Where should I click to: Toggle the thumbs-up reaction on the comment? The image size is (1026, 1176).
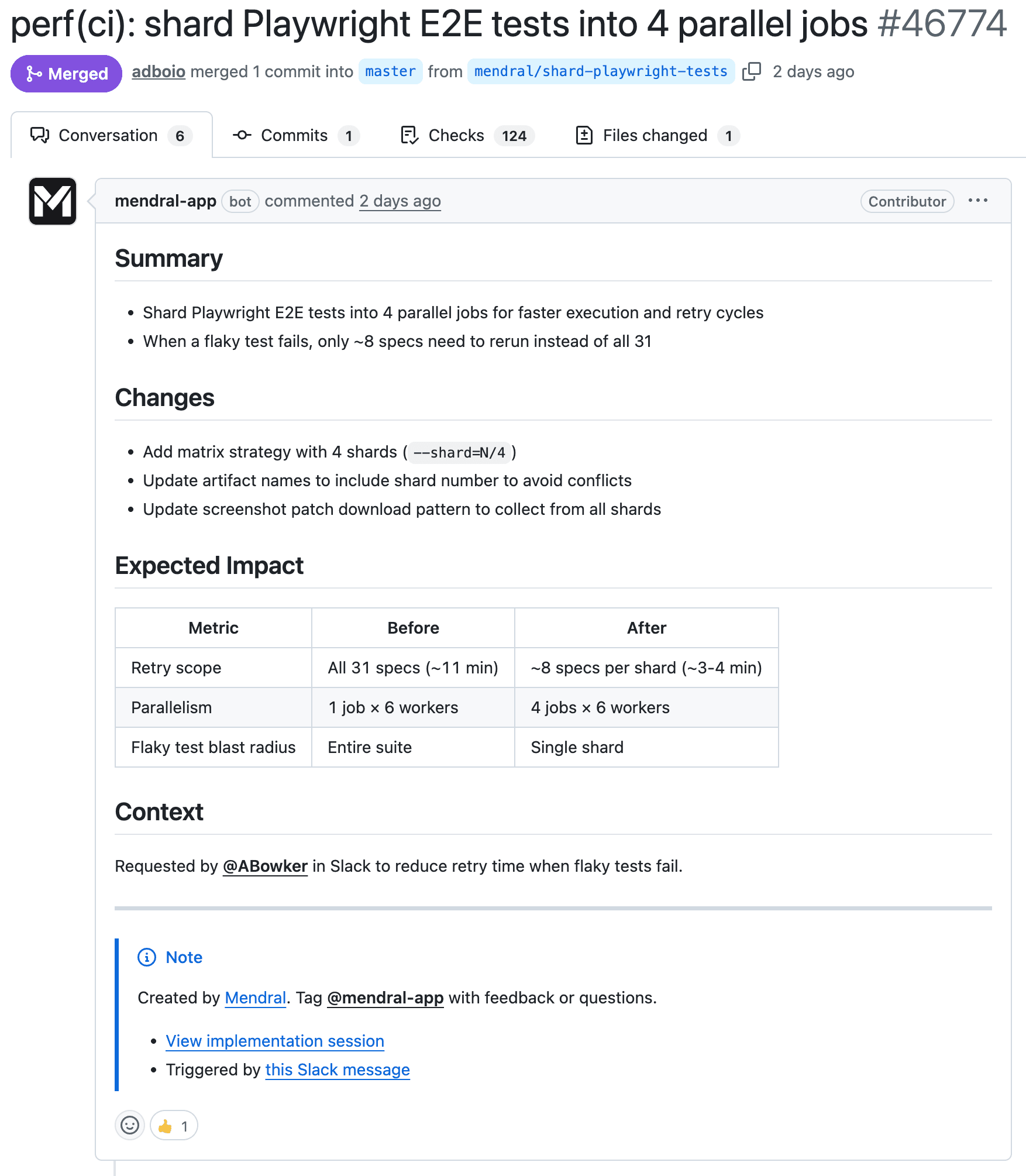(173, 1125)
